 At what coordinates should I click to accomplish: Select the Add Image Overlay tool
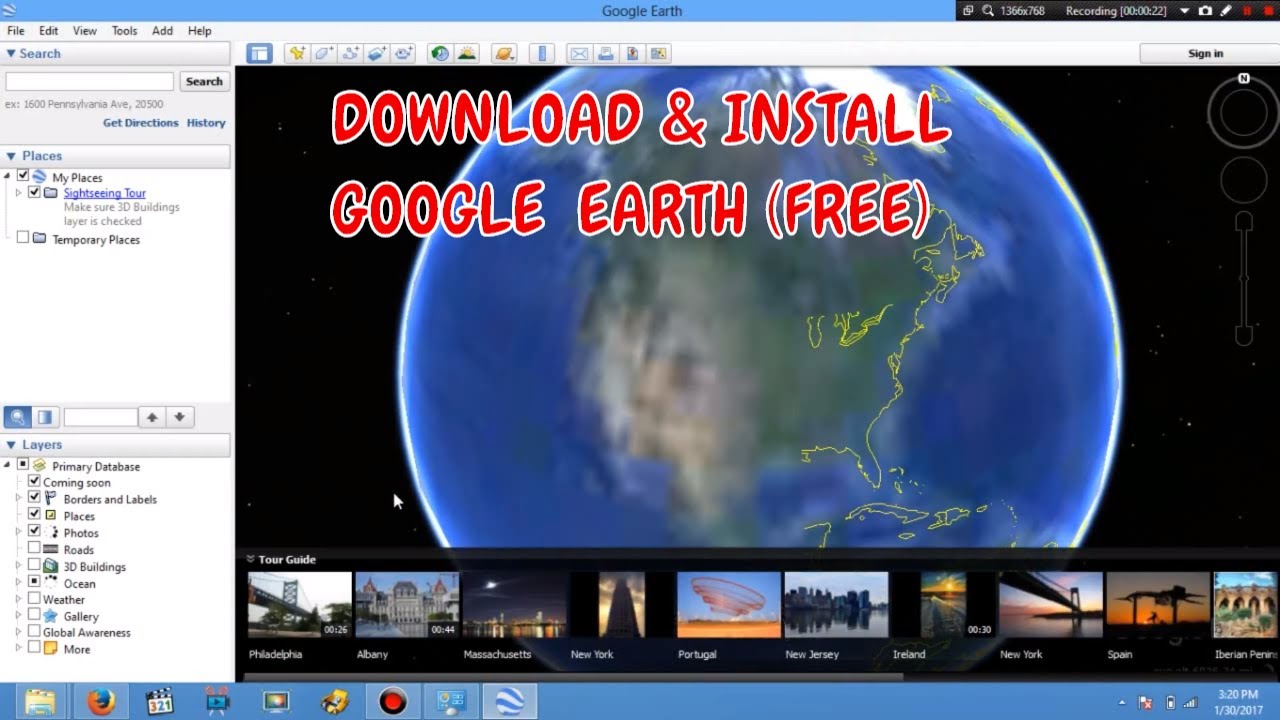(377, 54)
